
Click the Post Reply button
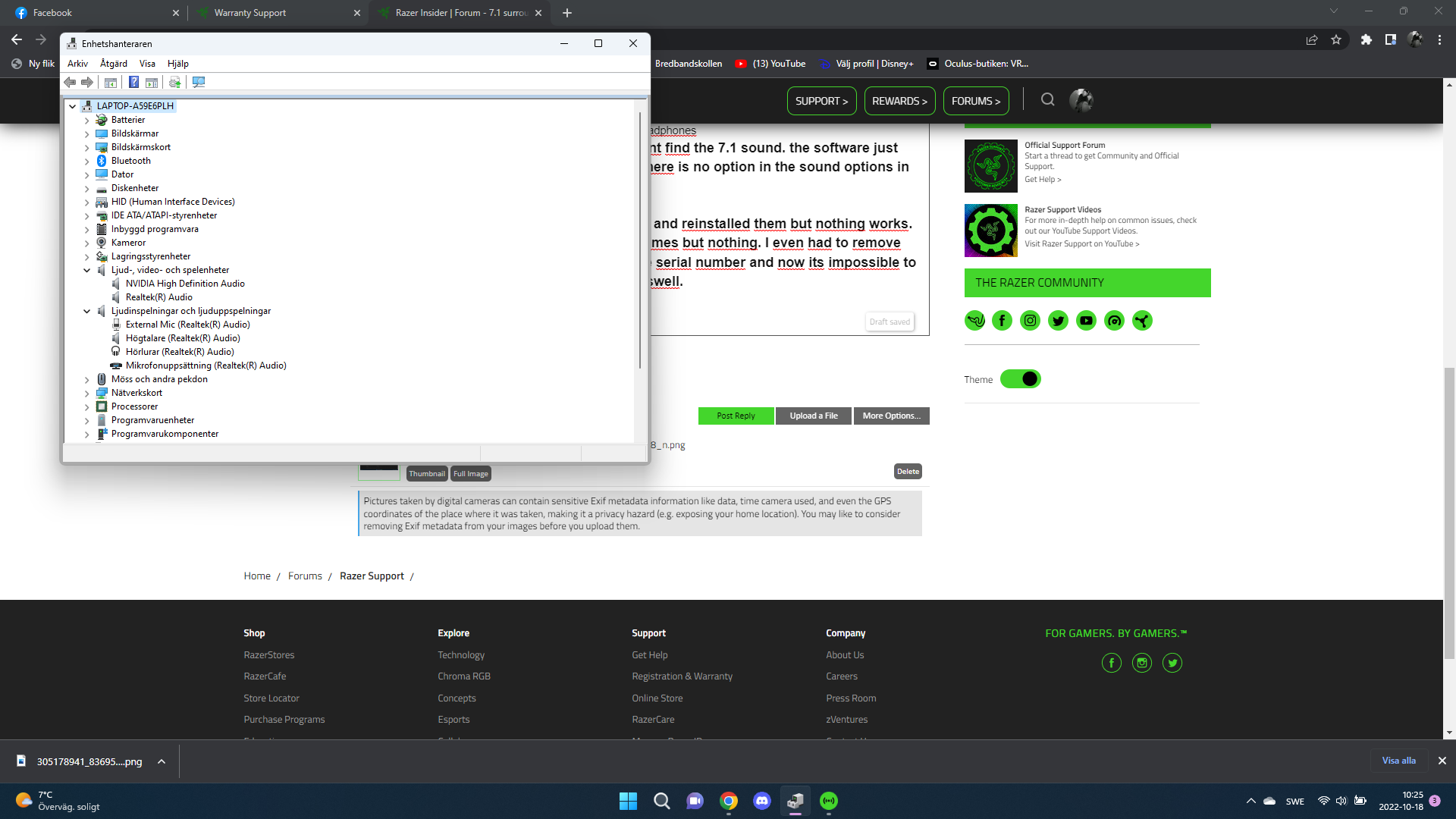736,416
